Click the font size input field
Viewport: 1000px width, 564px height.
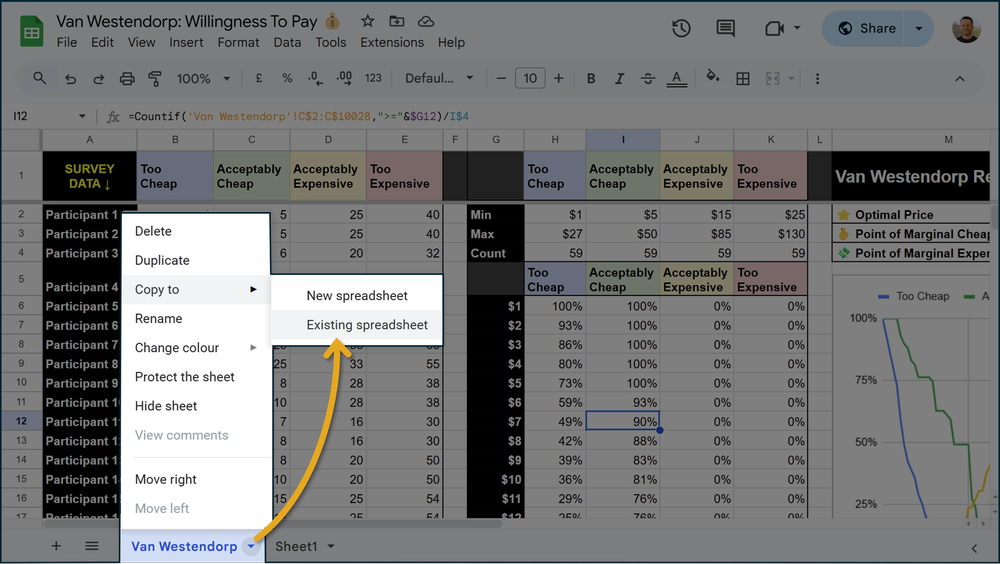(530, 78)
